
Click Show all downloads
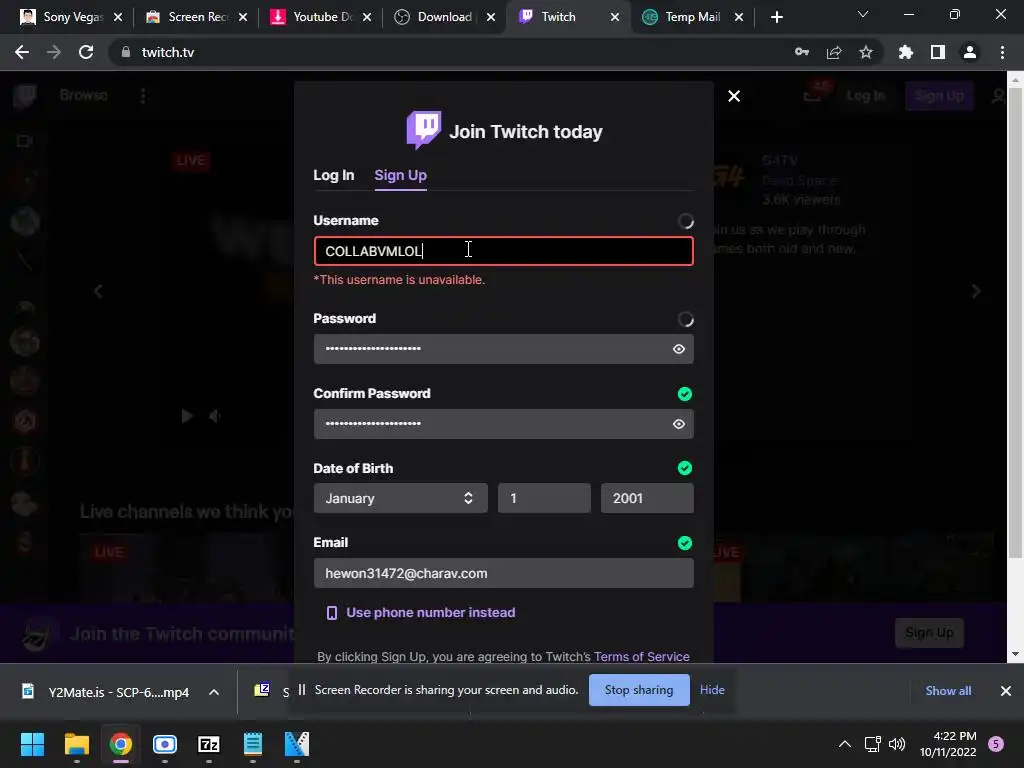[948, 691]
